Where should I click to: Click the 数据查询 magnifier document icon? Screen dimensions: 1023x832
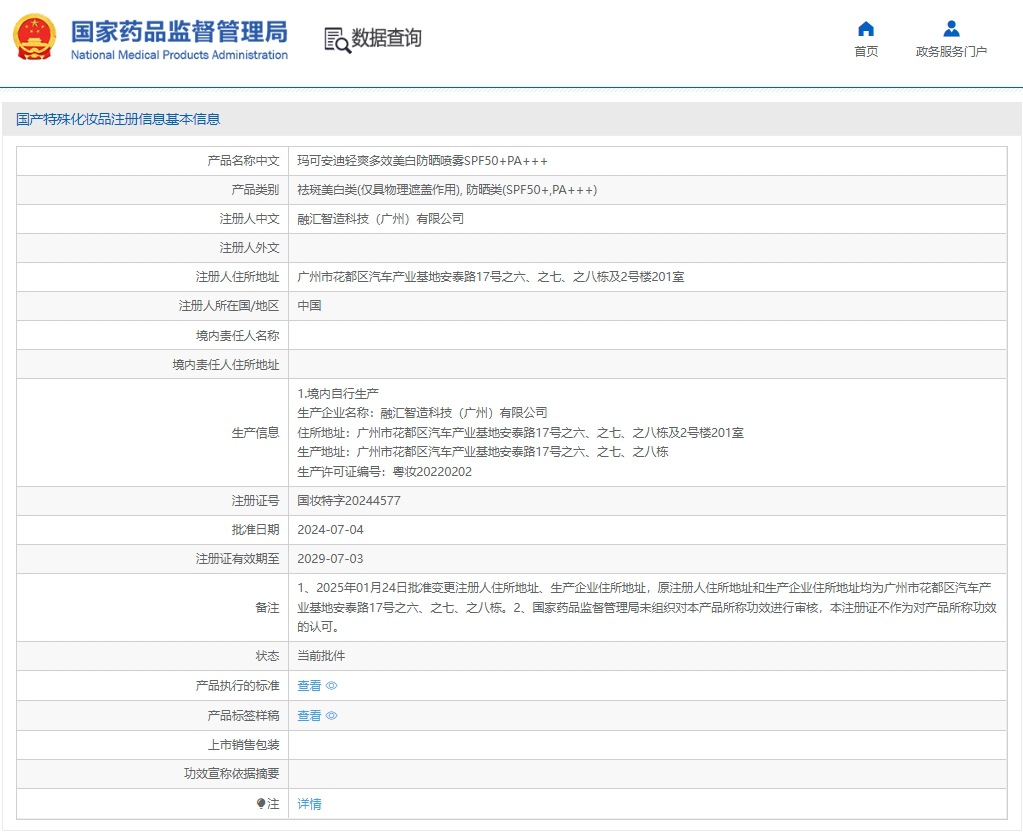pos(337,39)
